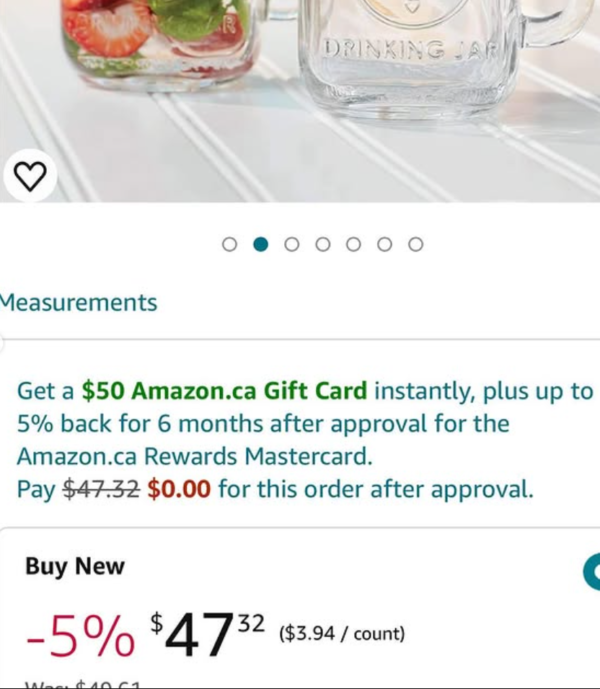Select the second image carousel dot

(261, 244)
